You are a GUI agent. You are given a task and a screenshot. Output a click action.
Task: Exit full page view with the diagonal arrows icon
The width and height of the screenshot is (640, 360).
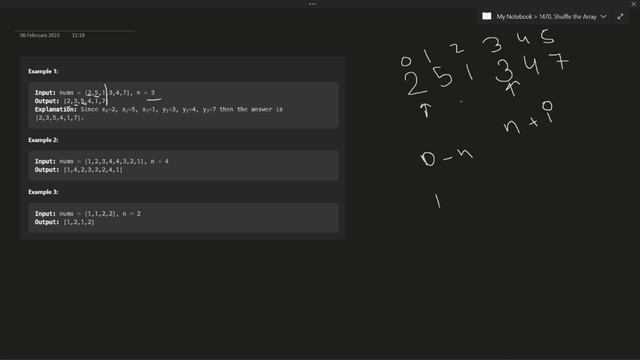coord(620,16)
